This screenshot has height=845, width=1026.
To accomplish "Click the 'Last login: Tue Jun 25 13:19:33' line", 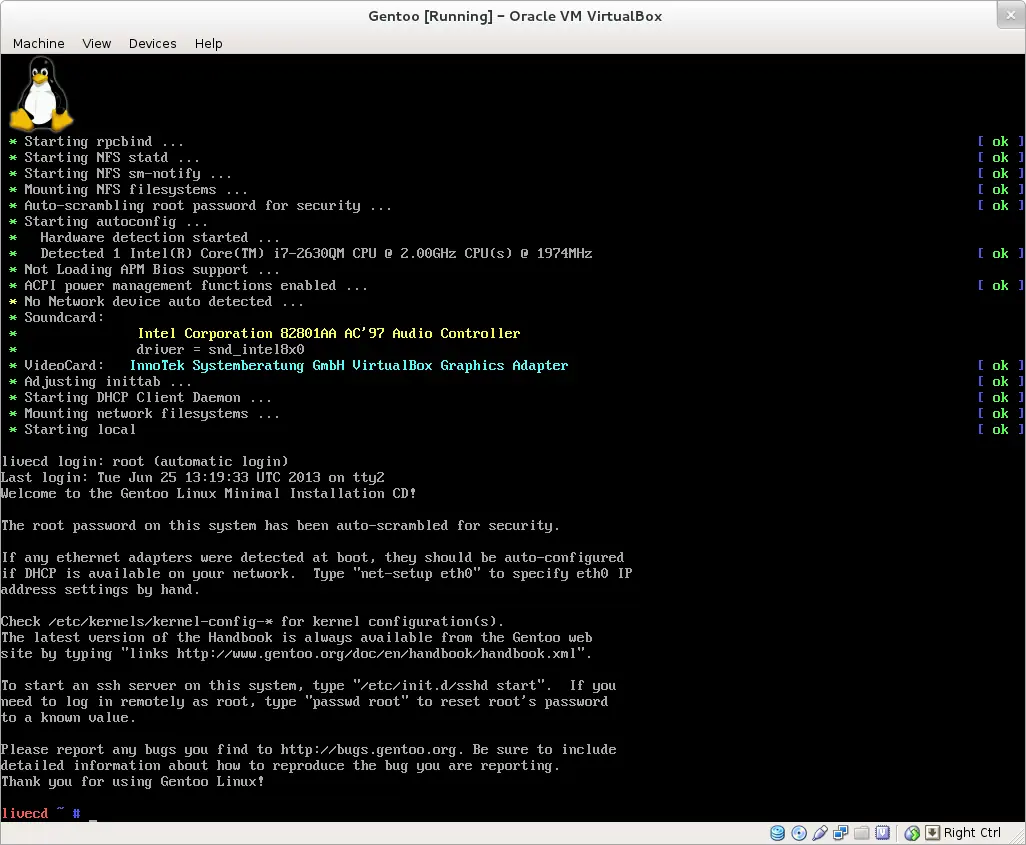I will [192, 478].
